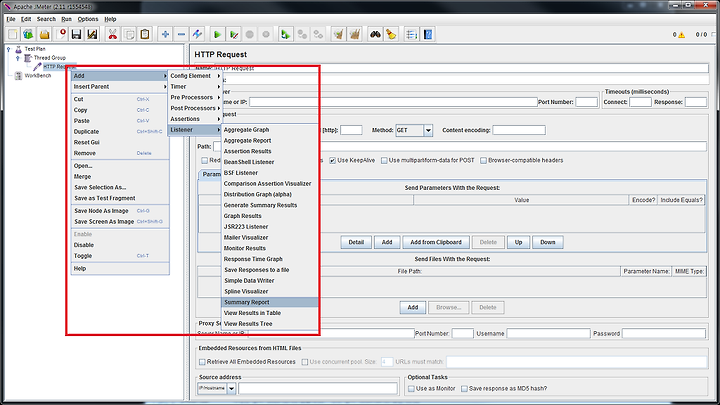
Task: Collapse the Thread Group tree node
Action: 17,58
